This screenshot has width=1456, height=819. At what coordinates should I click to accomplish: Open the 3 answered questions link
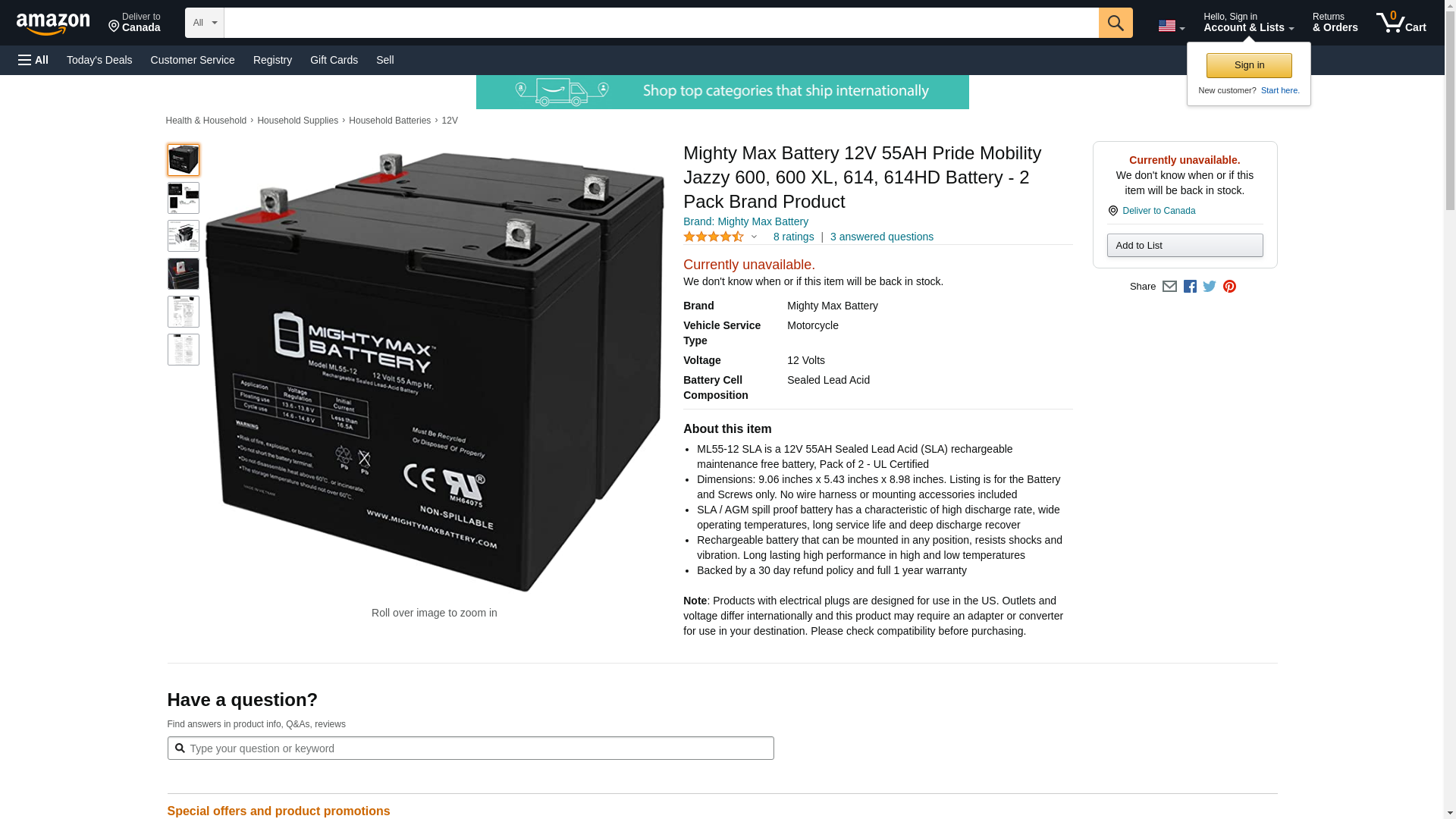click(x=882, y=237)
